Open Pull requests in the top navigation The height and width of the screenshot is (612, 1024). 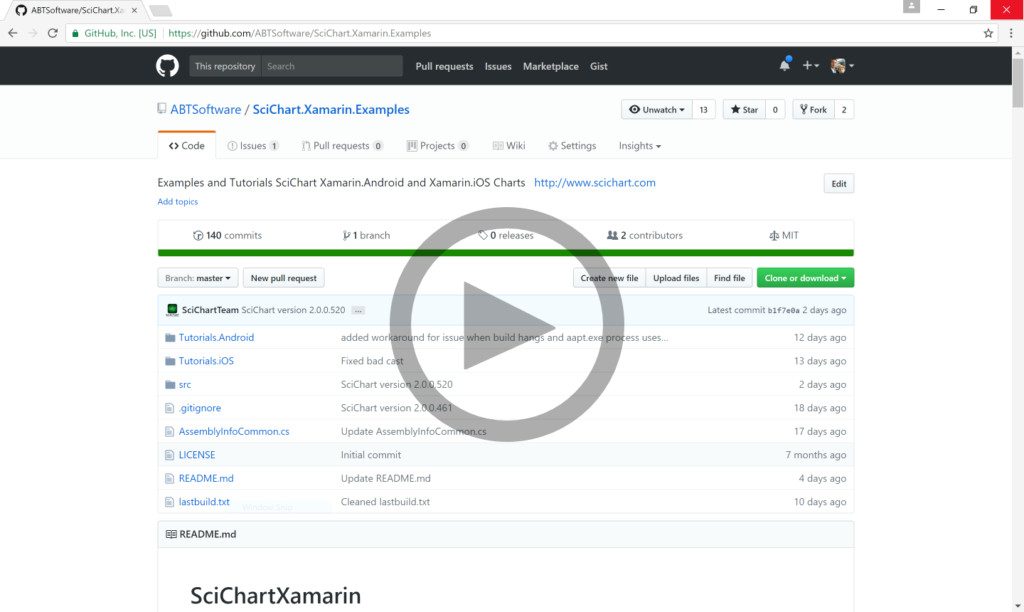(x=444, y=66)
